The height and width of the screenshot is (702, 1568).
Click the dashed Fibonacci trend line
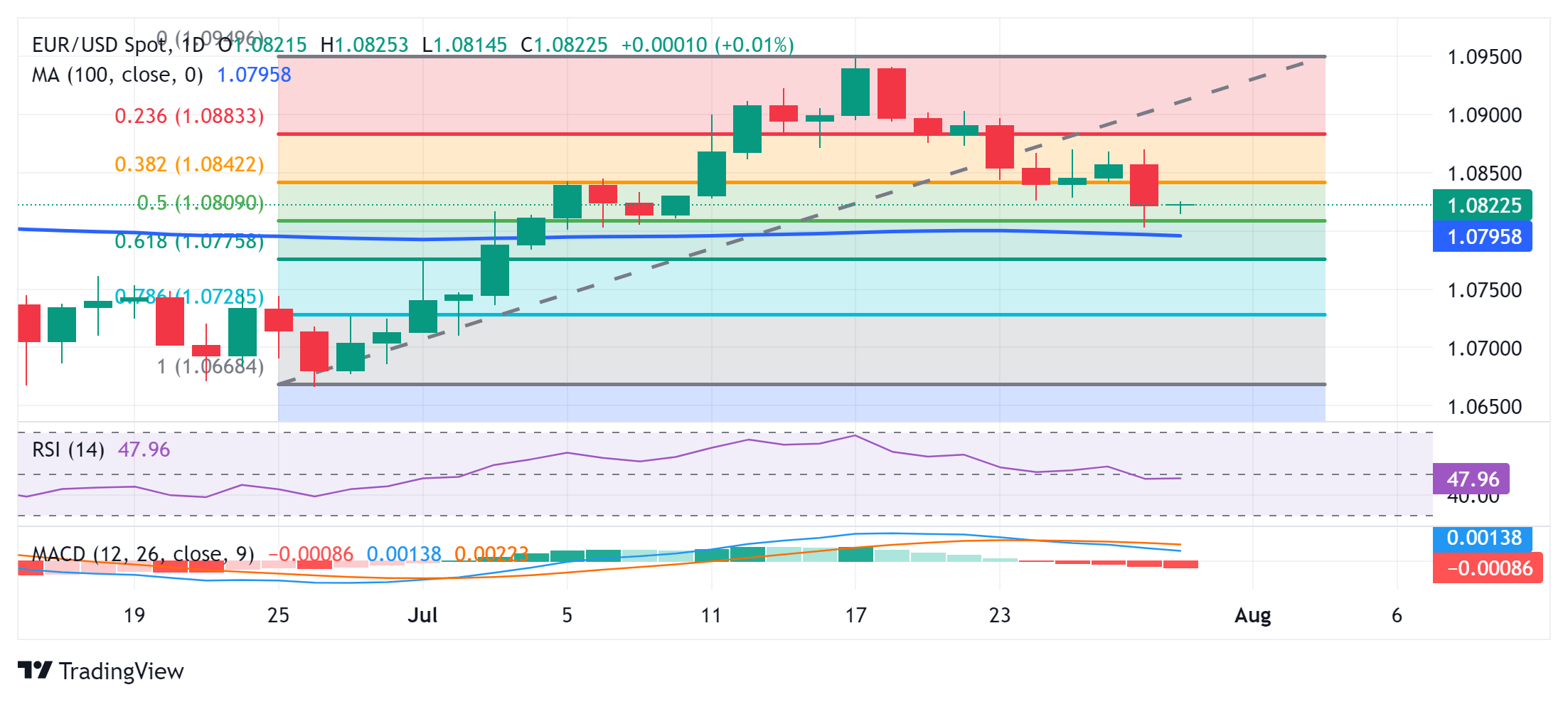[x=793, y=222]
